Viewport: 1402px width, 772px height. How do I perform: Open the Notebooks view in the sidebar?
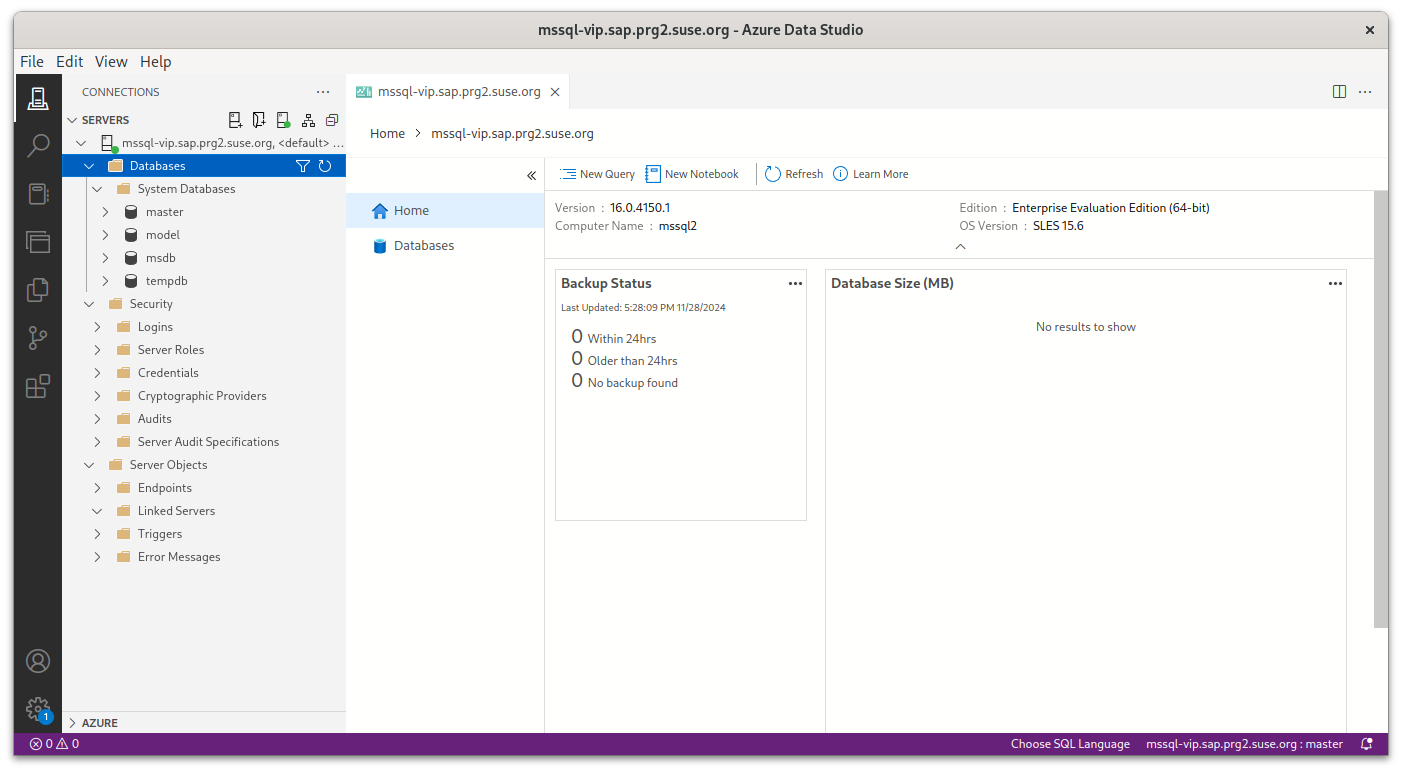click(x=38, y=194)
